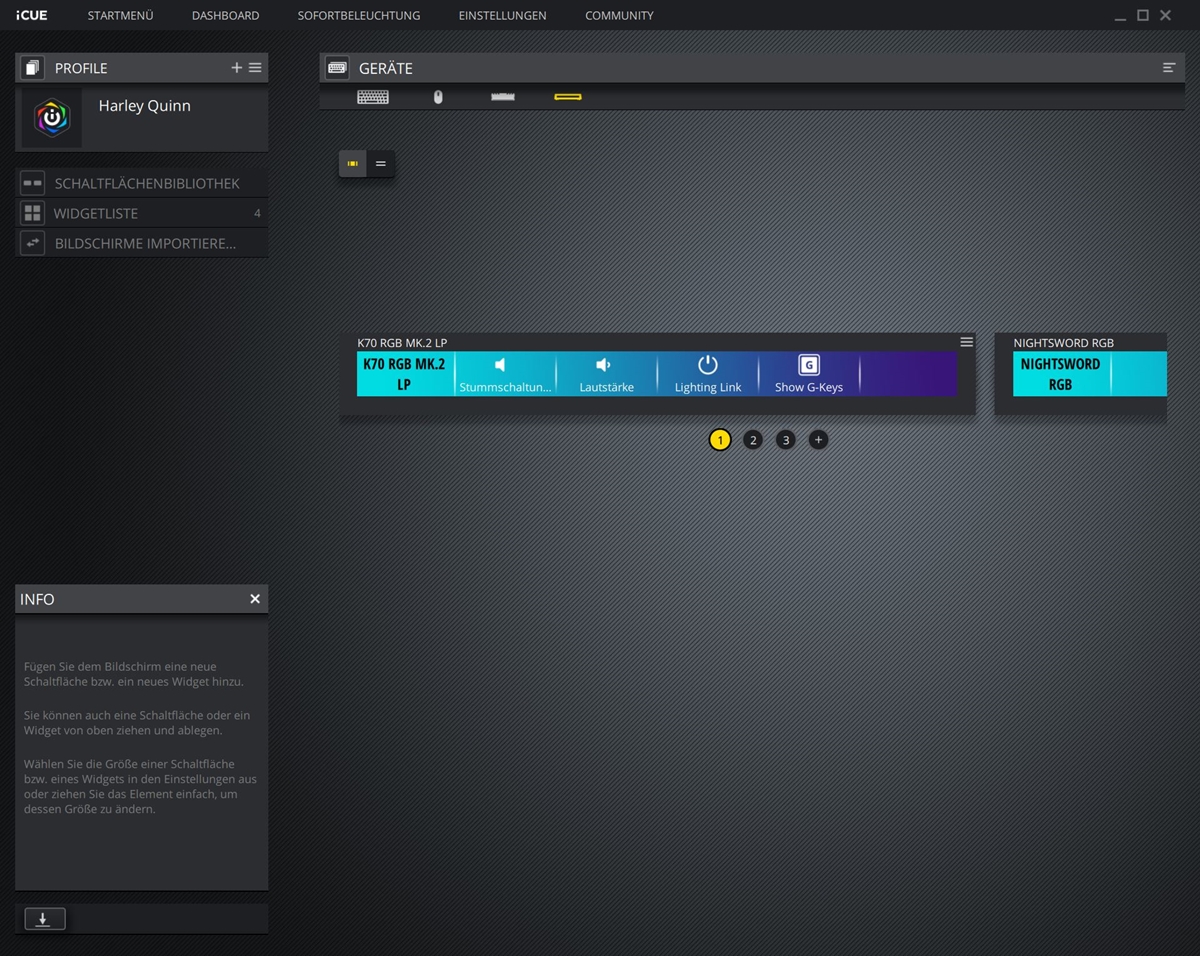This screenshot has height=956, width=1200.
Task: Minimize the iCUE window
Action: point(1121,16)
